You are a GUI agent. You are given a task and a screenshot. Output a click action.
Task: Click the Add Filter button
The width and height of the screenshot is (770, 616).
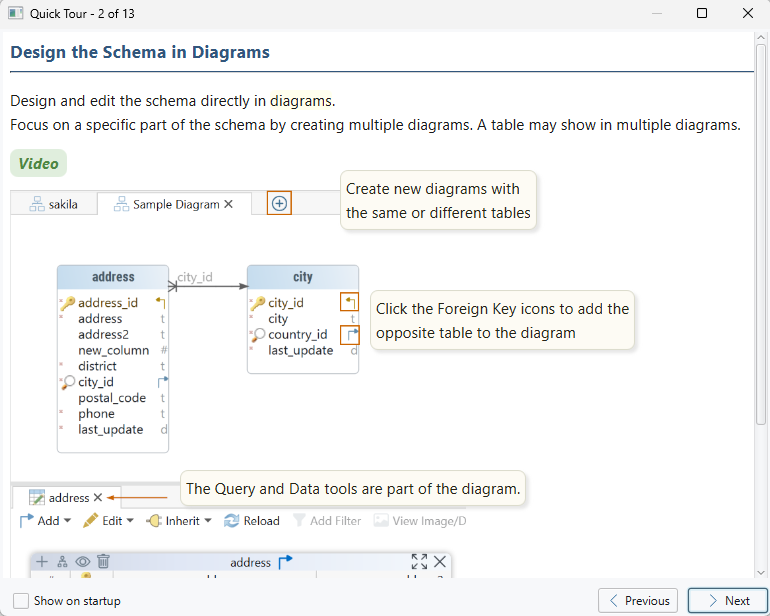tap(327, 521)
